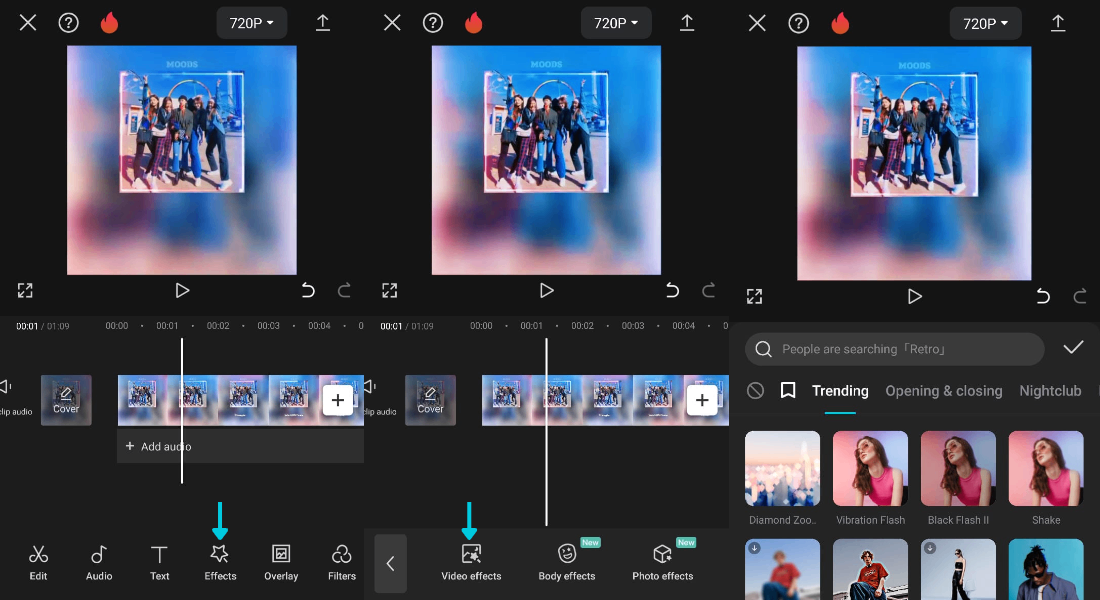Open 720P resolution dropdown in right panel

click(986, 23)
